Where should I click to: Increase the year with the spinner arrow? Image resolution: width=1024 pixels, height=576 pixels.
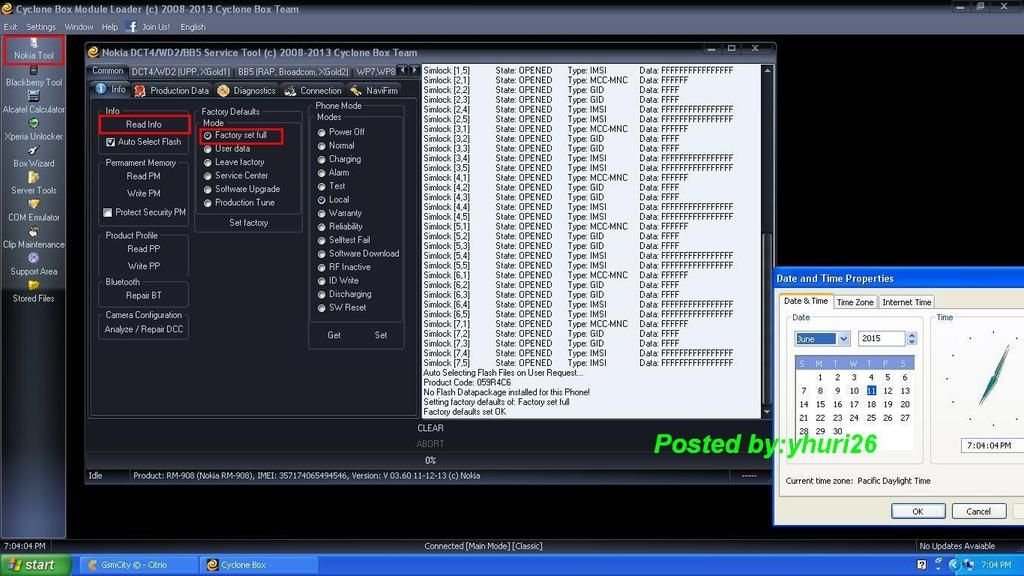[x=911, y=335]
